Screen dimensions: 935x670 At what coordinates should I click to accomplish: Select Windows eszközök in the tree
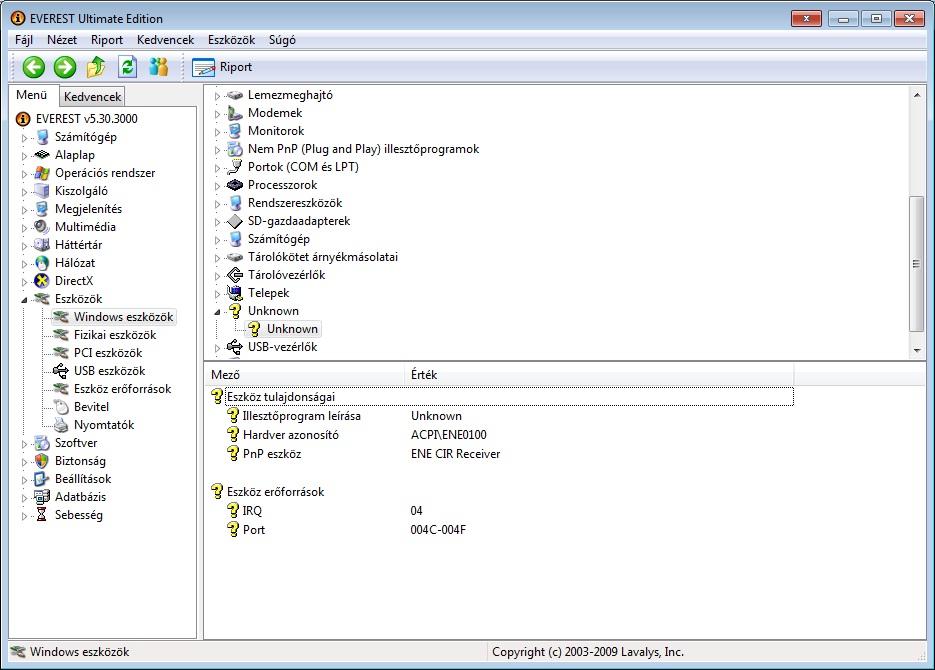coord(123,317)
